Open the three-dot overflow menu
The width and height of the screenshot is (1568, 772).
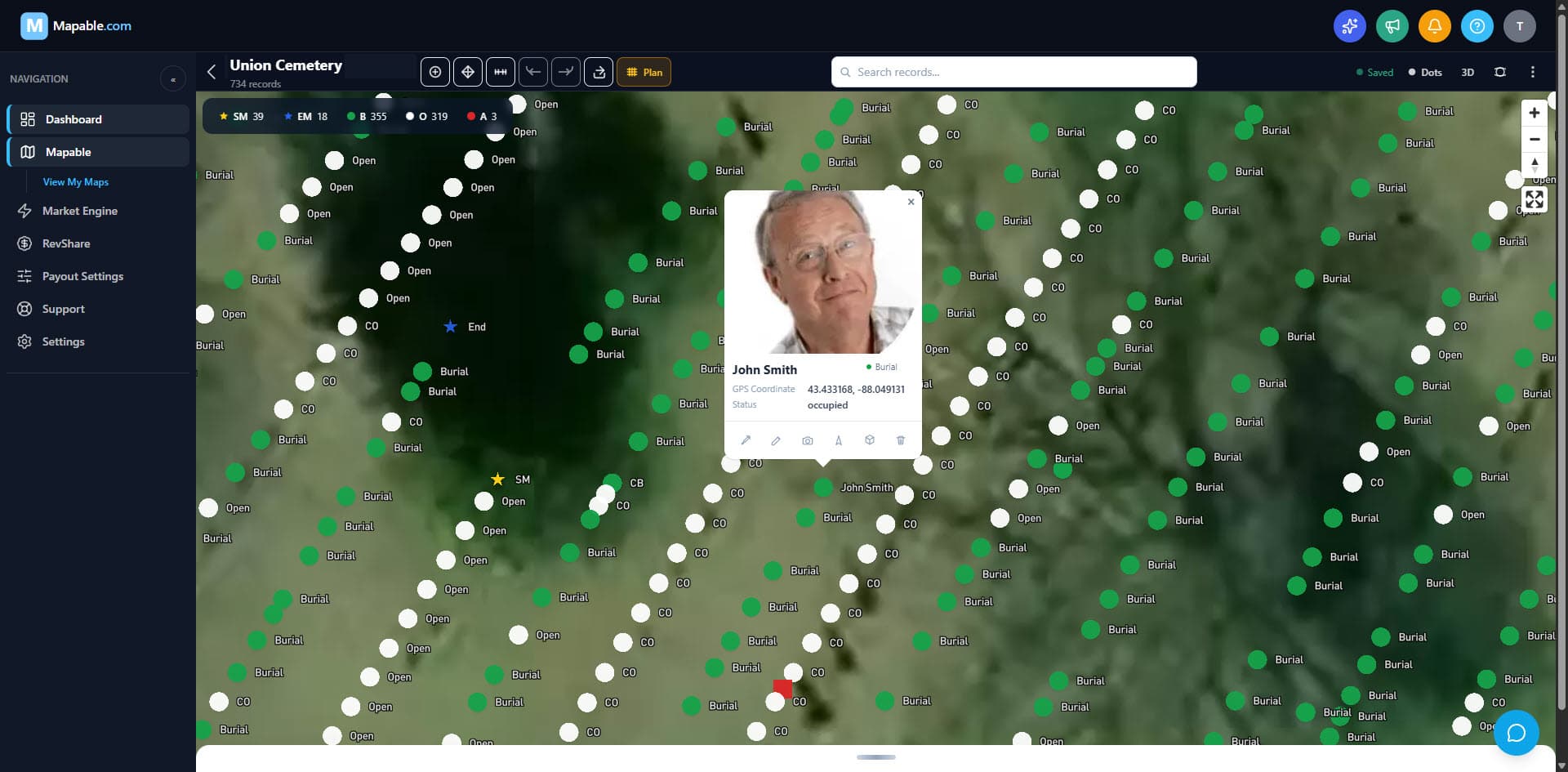1533,72
